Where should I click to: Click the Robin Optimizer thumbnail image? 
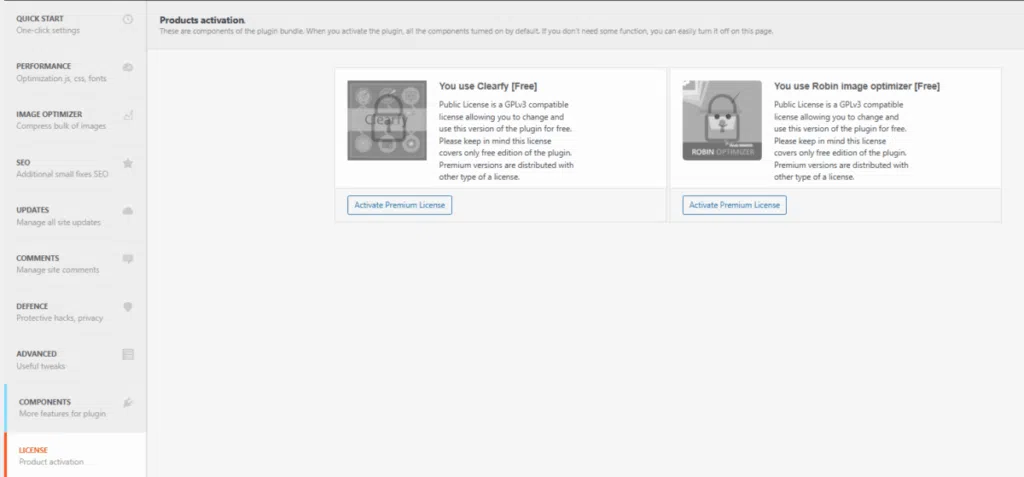[721, 120]
